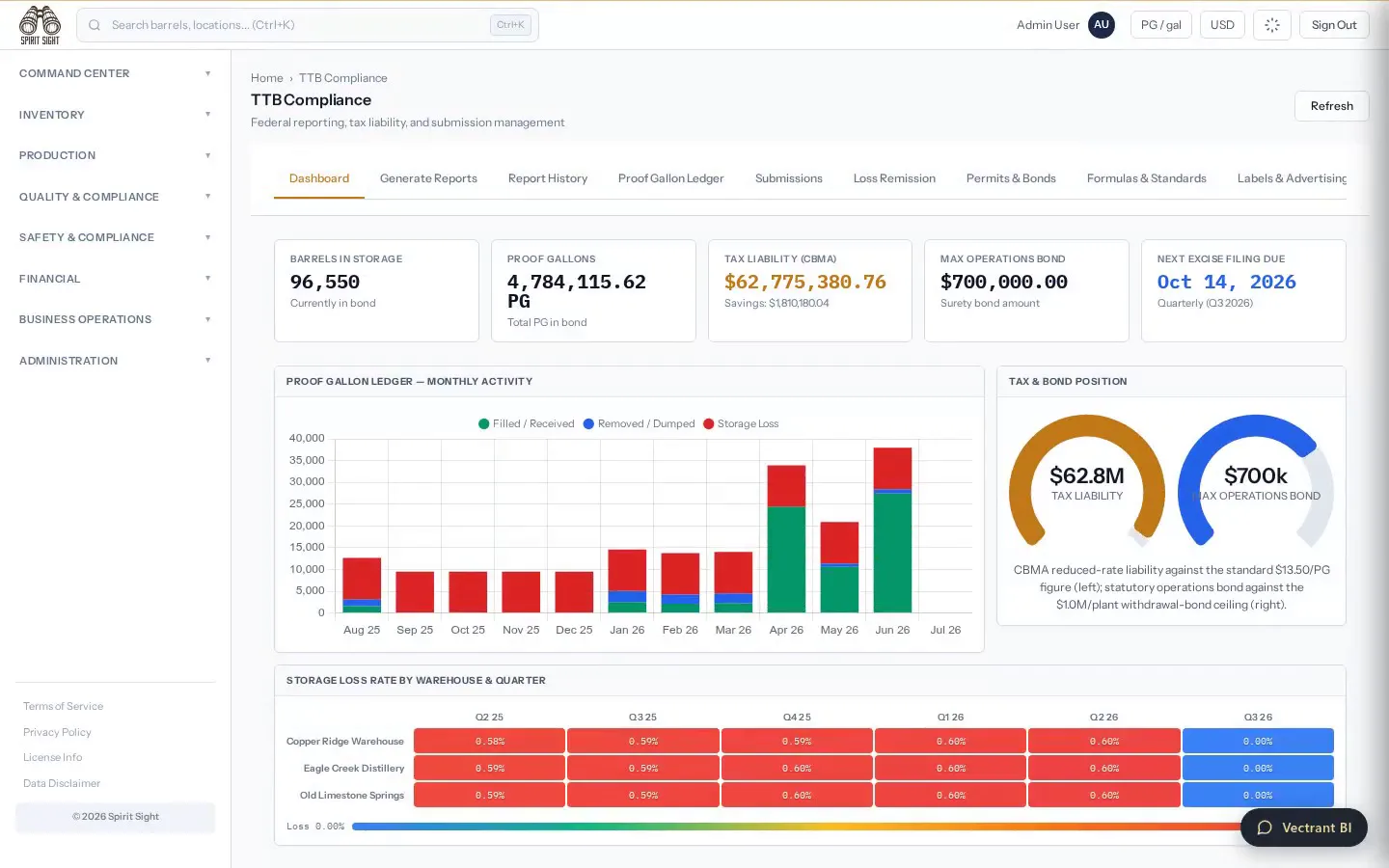Click the Jun 26 chart bar
The image size is (1389, 868).
click(892, 529)
